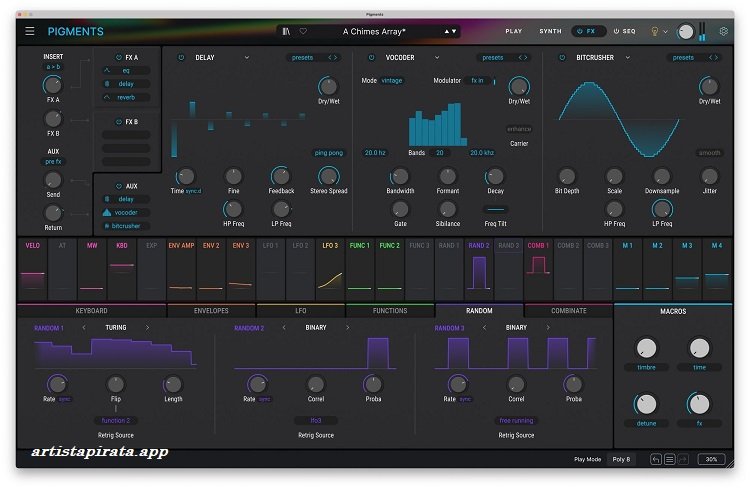The image size is (750, 489).
Task: Open the Bitcrusher presets button
Action: [x=683, y=57]
